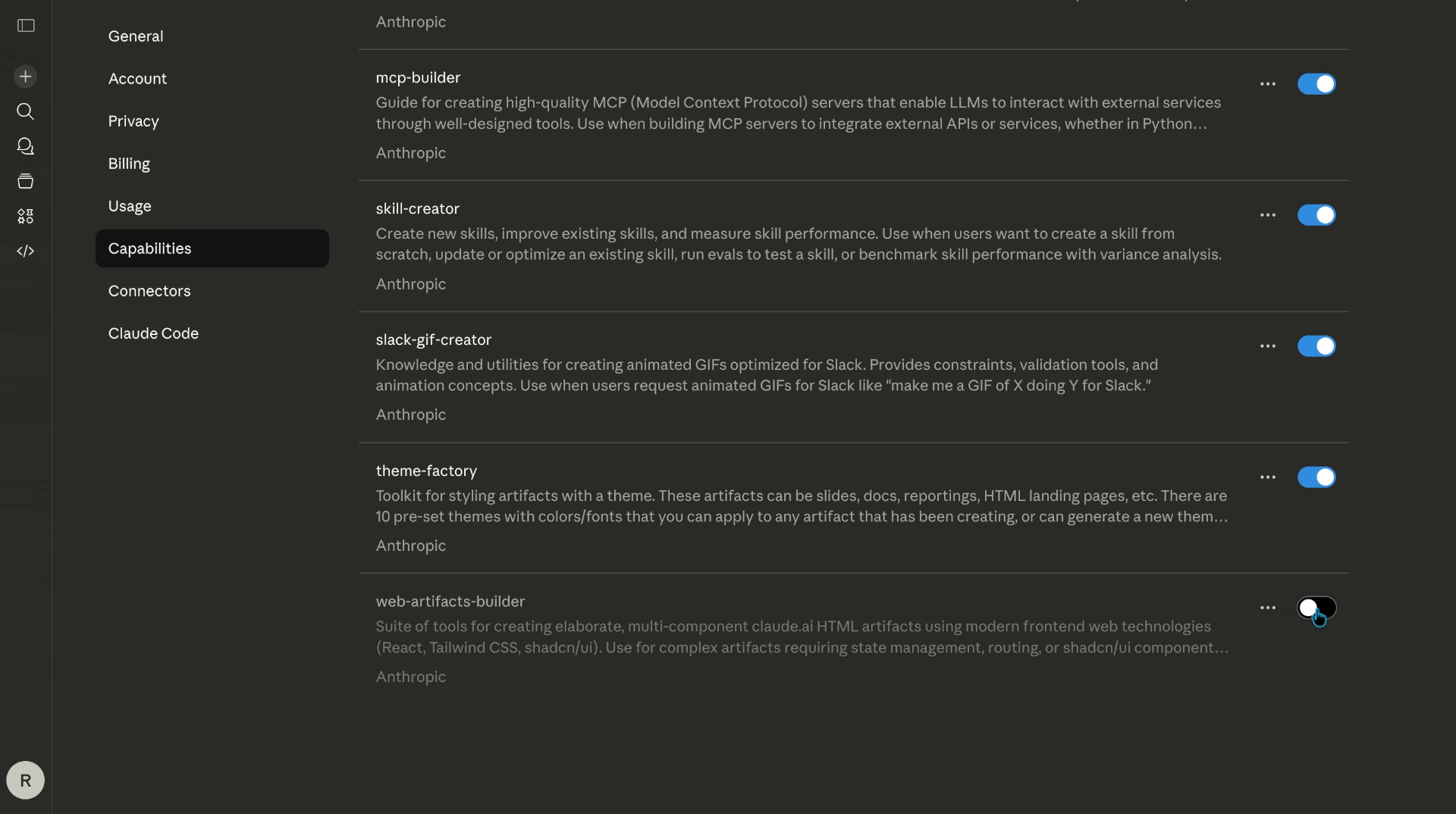Click the skill-creator skill title

pos(417,208)
